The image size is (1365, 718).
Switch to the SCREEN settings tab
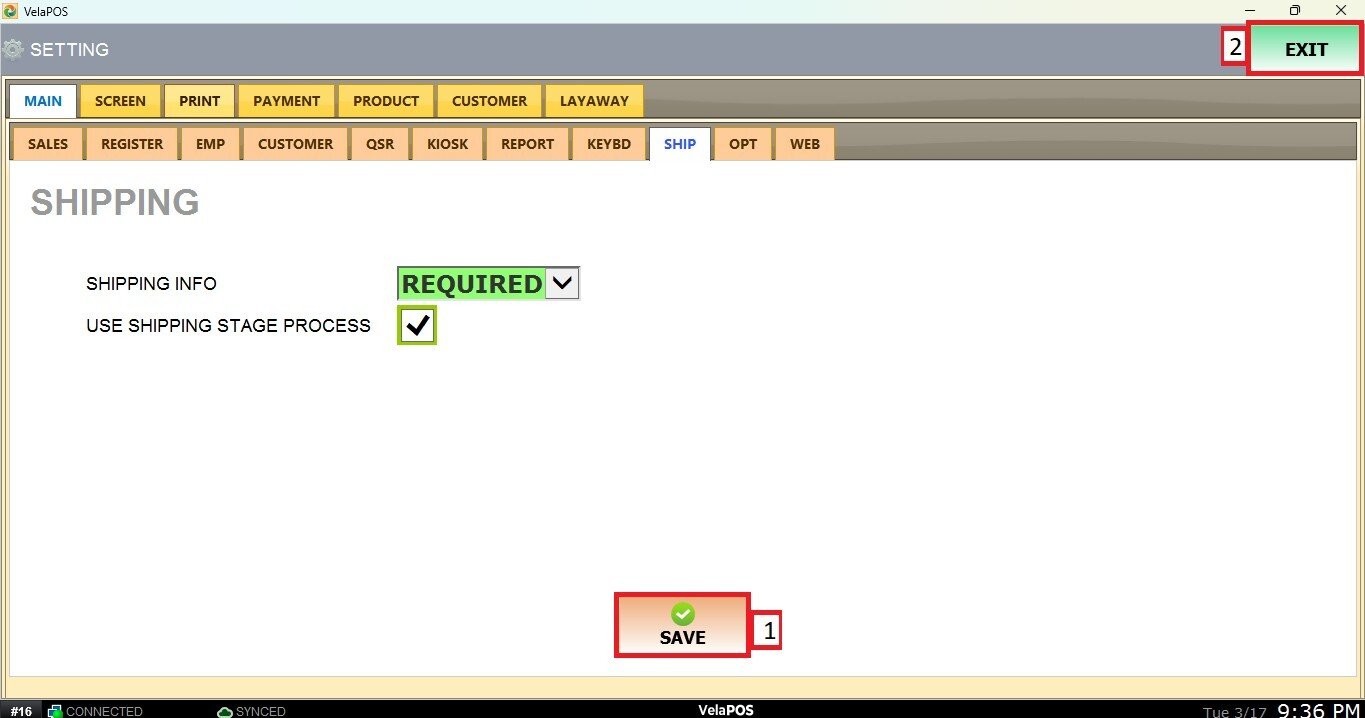120,101
